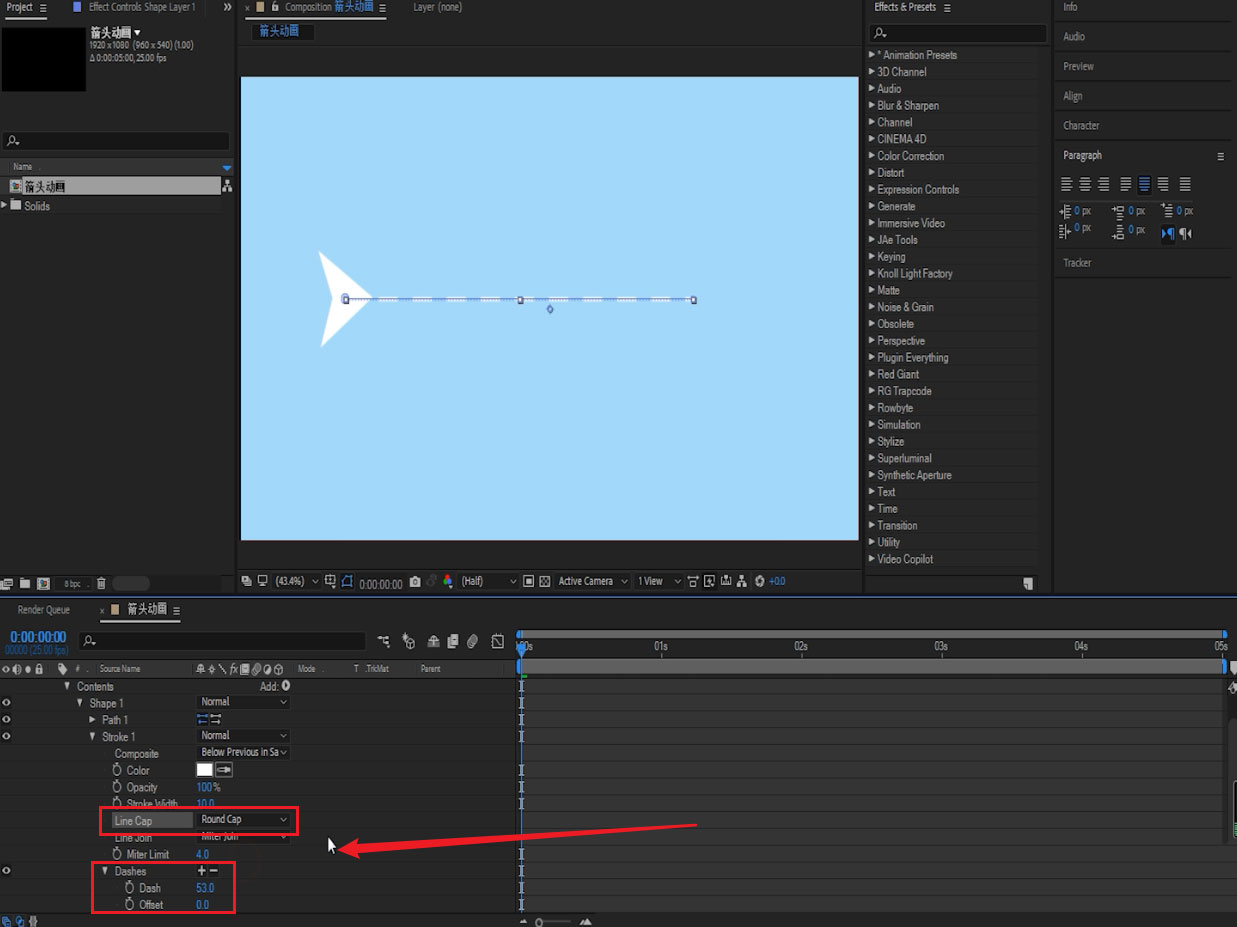
Task: Click the white Stroke color swatch
Action: (x=204, y=770)
